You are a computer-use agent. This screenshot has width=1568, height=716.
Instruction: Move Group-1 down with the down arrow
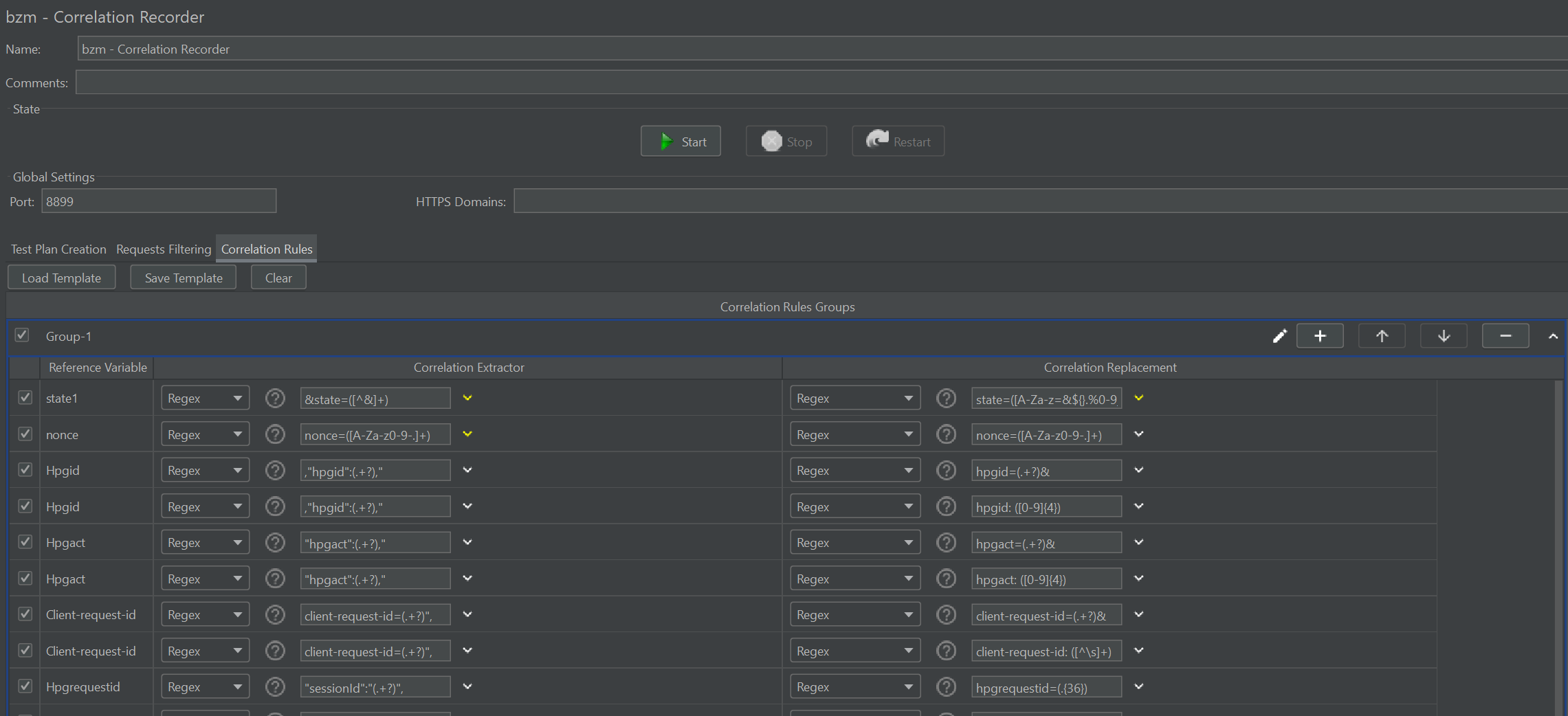(x=1444, y=336)
